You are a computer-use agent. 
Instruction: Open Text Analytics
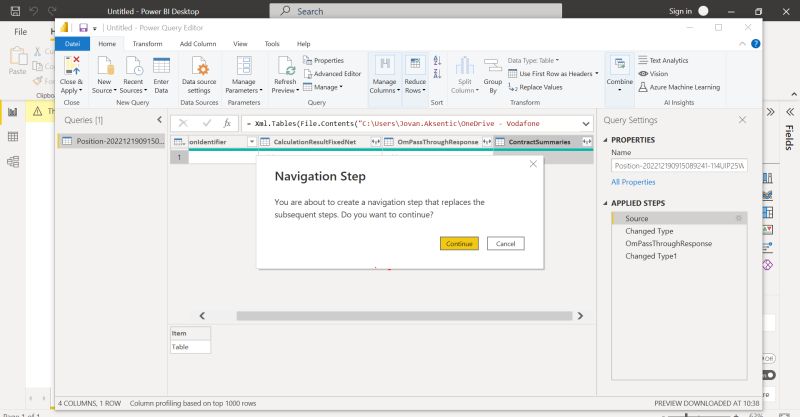coord(663,60)
